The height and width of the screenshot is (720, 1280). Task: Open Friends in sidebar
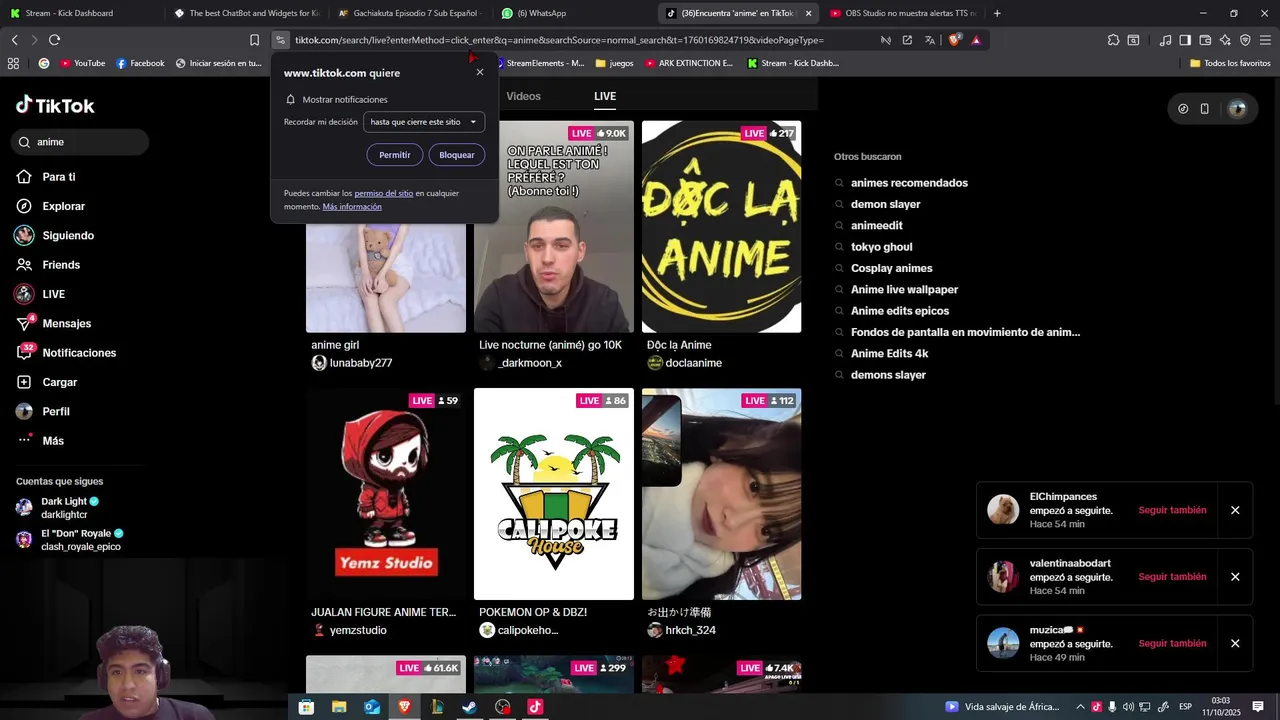coord(48,265)
